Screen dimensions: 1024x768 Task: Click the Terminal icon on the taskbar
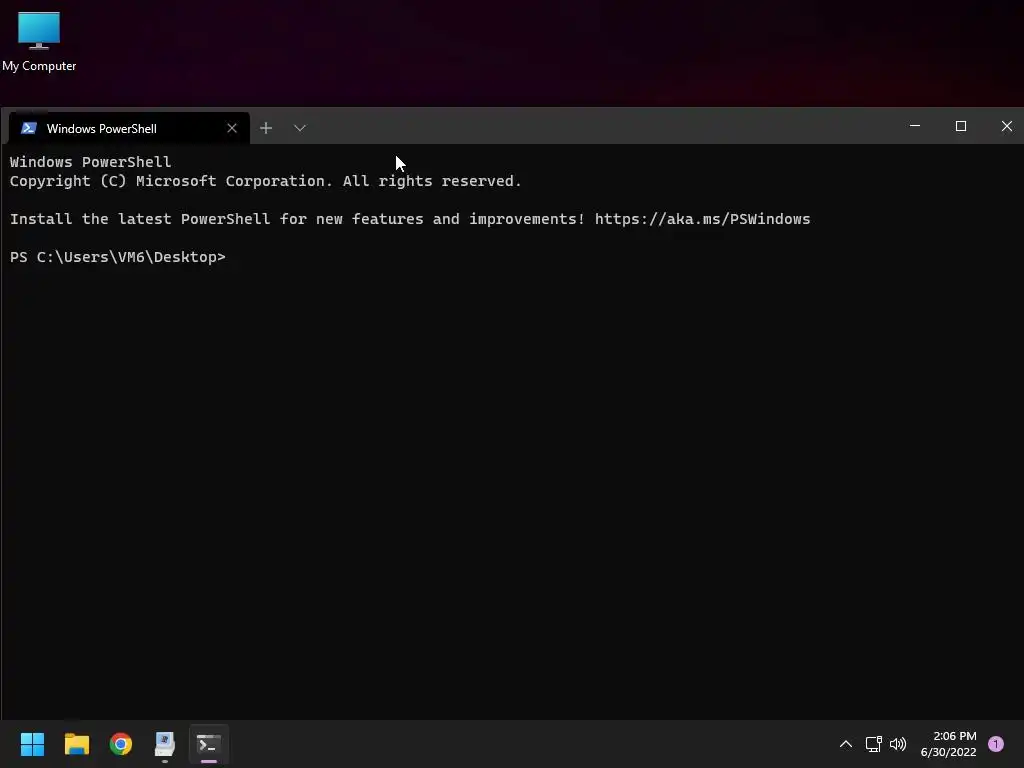click(209, 744)
